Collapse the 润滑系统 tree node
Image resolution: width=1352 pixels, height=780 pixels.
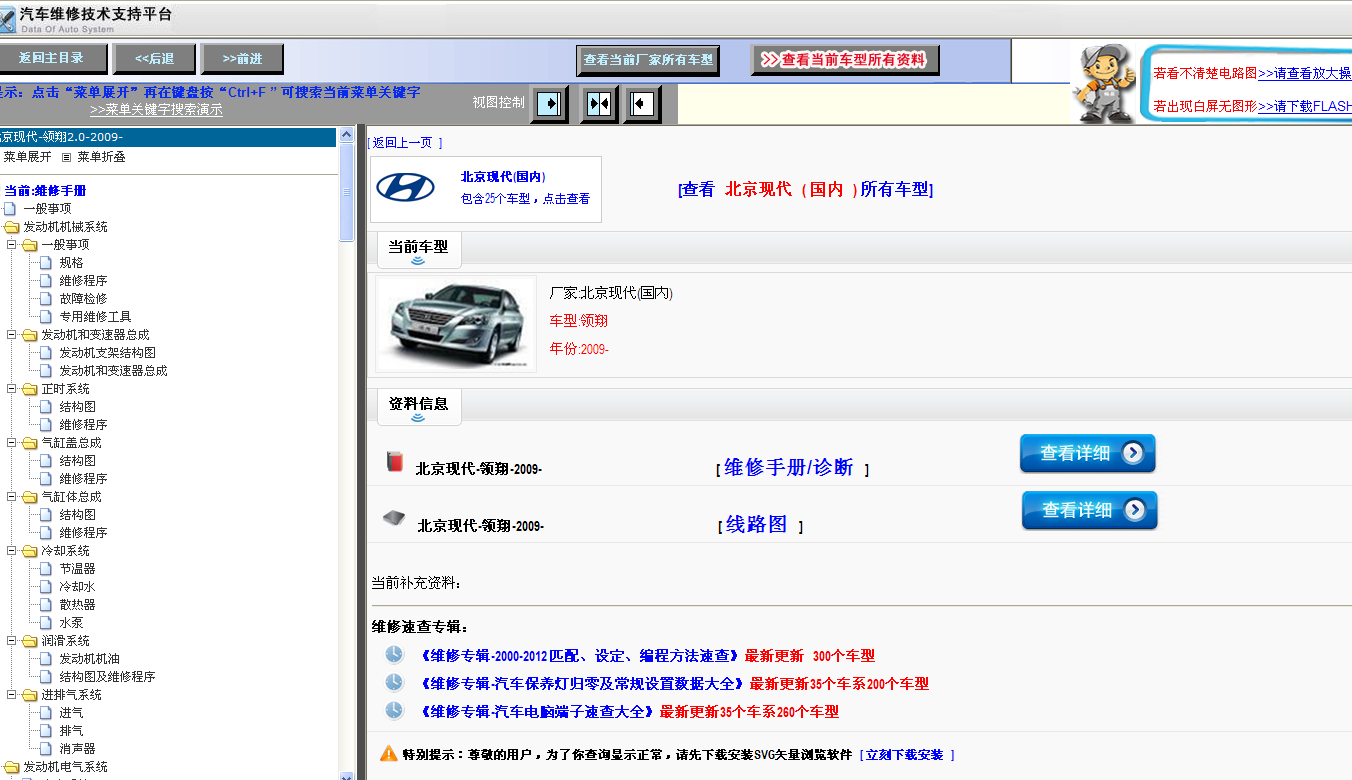pos(12,641)
